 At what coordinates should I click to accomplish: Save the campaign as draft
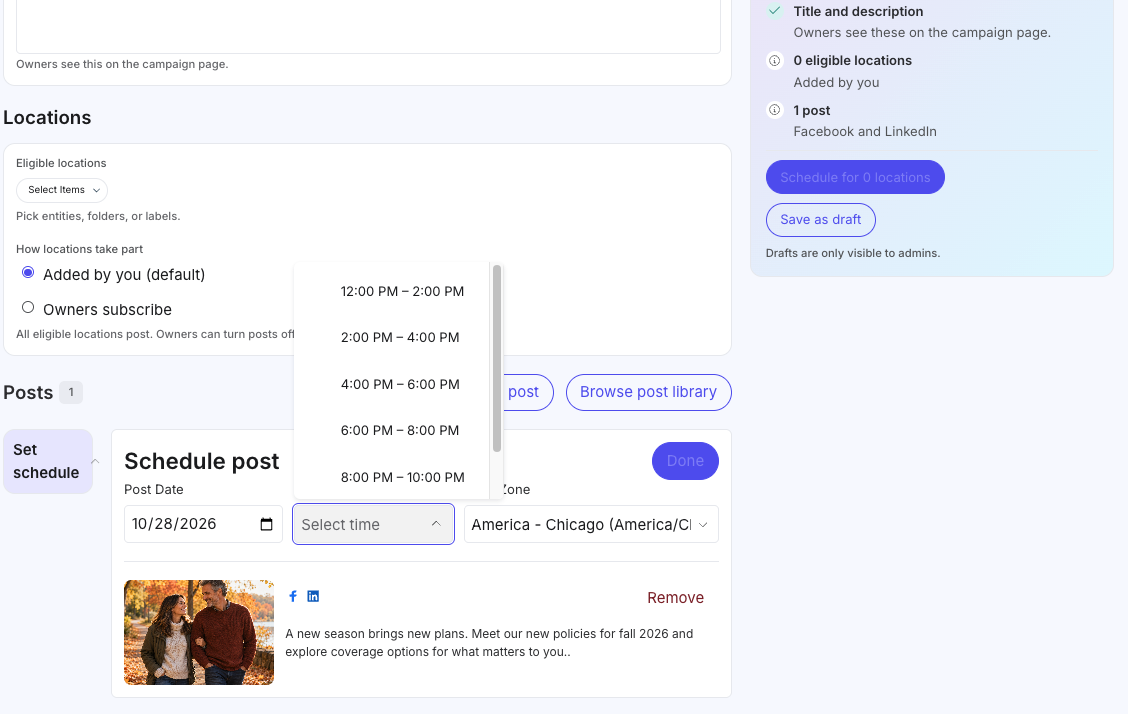click(x=821, y=220)
